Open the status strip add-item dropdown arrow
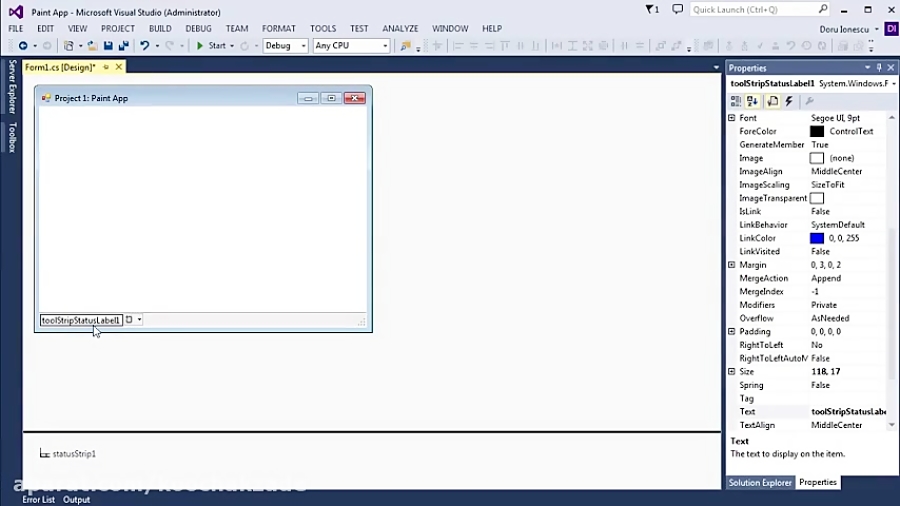 [x=139, y=320]
